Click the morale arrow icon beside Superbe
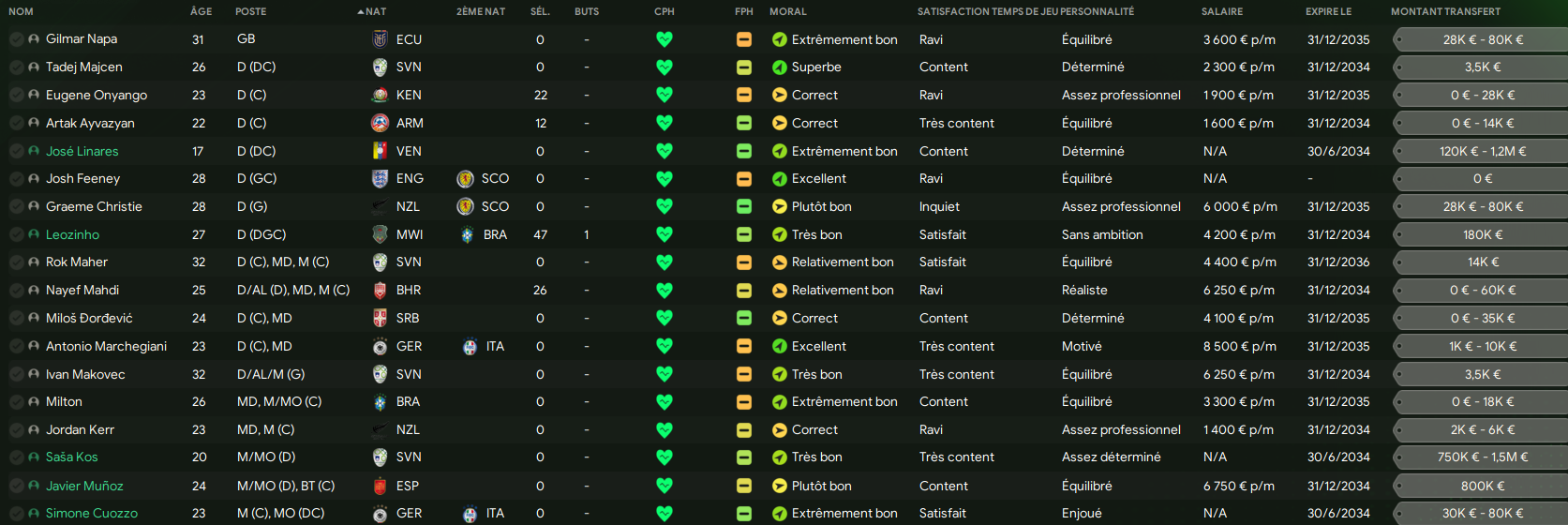 [779, 67]
